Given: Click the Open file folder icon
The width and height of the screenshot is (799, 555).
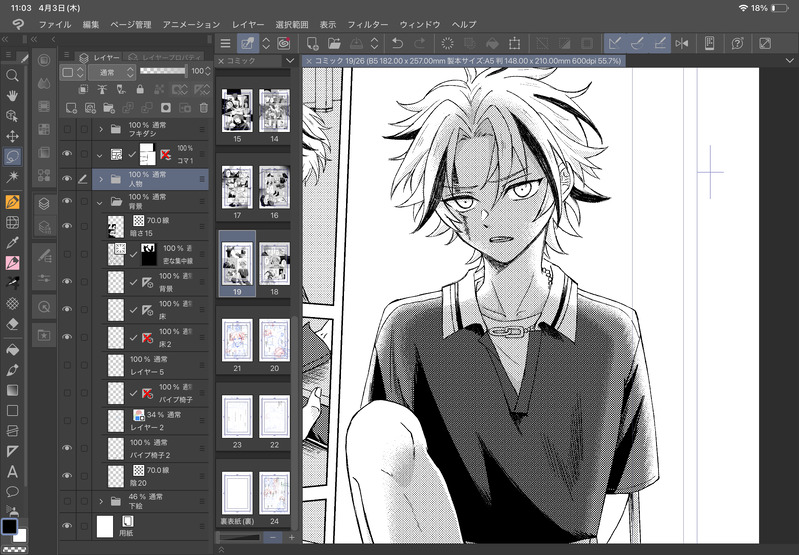Looking at the screenshot, I should click(334, 43).
